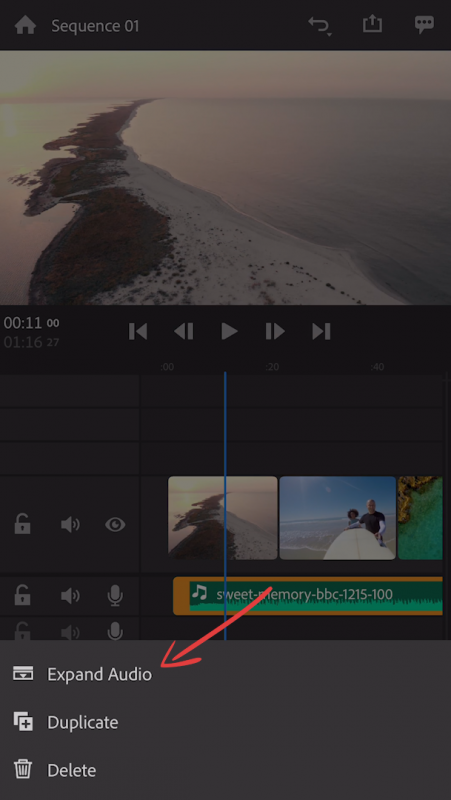Screen dimensions: 451x800
Task: Jump to next edit point
Action: [321, 332]
